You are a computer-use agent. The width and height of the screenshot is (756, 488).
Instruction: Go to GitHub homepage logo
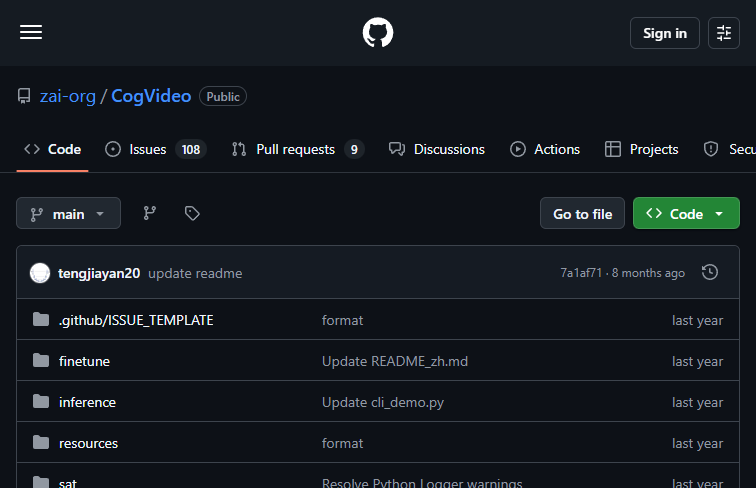[378, 32]
